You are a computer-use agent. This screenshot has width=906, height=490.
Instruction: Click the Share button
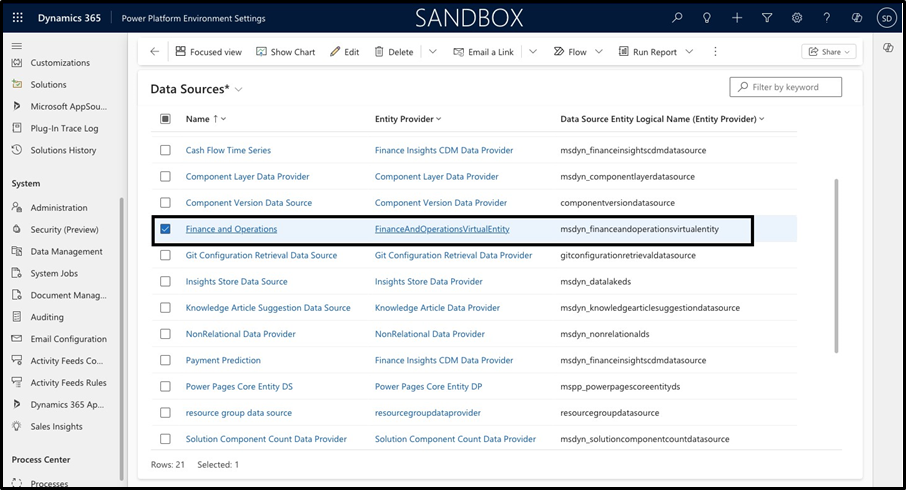click(828, 52)
